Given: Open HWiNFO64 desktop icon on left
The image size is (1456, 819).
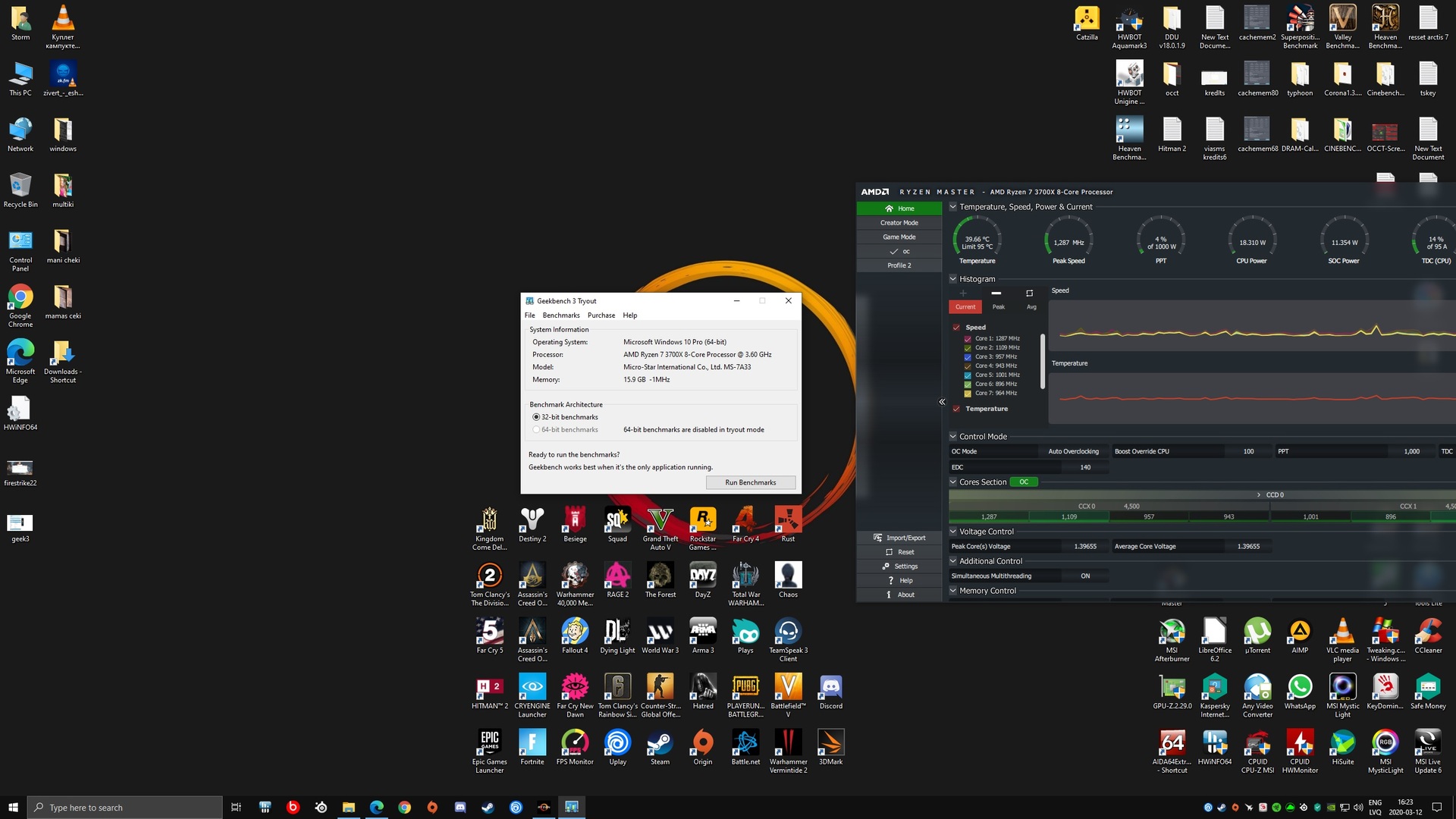Looking at the screenshot, I should [20, 413].
